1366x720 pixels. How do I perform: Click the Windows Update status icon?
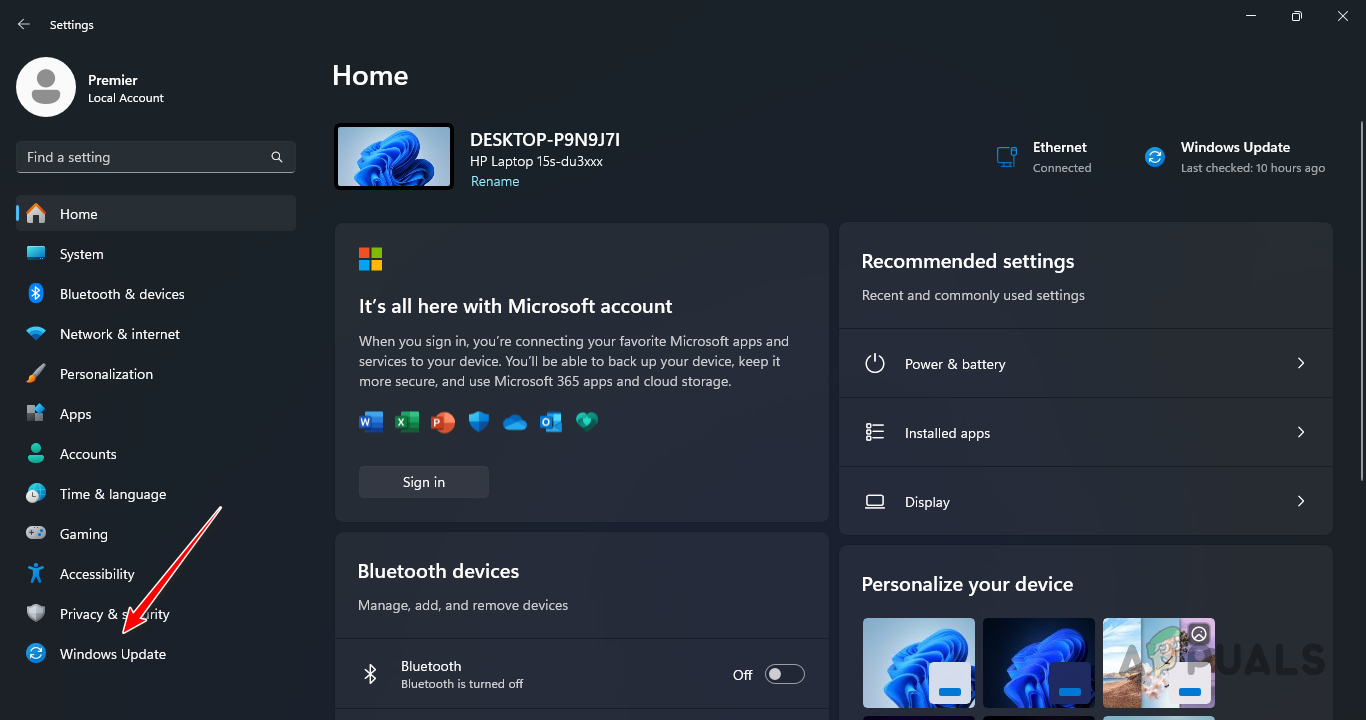click(x=1154, y=156)
